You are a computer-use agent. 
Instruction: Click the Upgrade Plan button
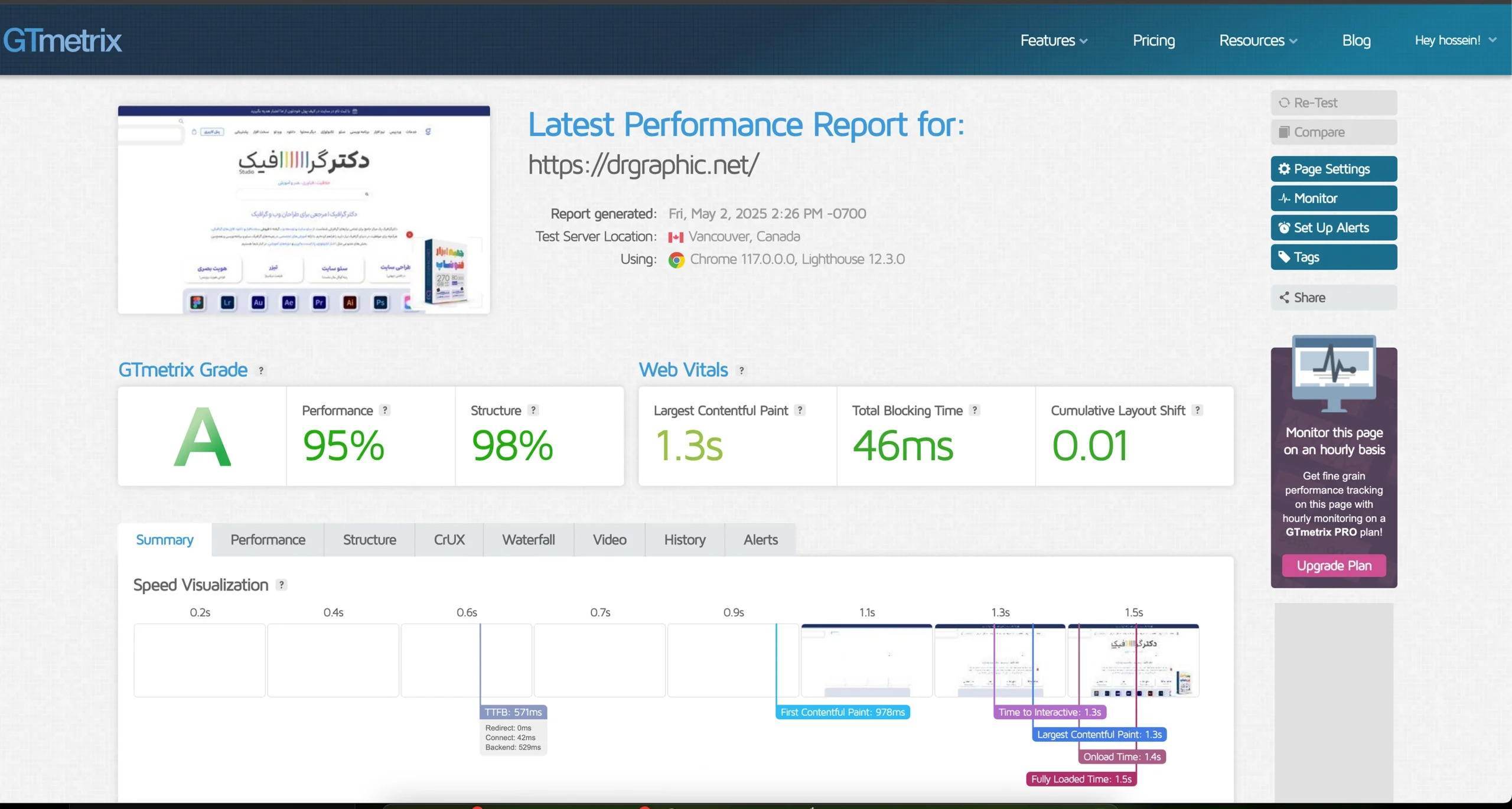[x=1334, y=566]
